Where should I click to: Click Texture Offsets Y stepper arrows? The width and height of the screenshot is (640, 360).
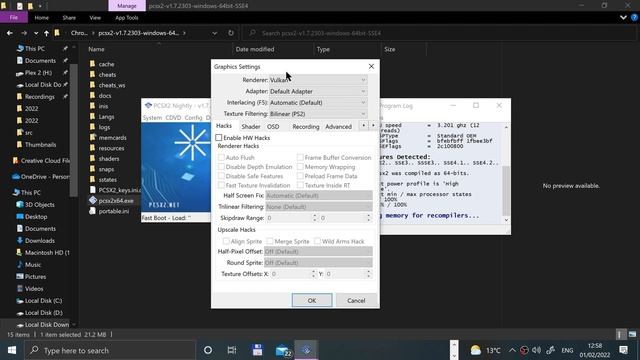click(369, 274)
